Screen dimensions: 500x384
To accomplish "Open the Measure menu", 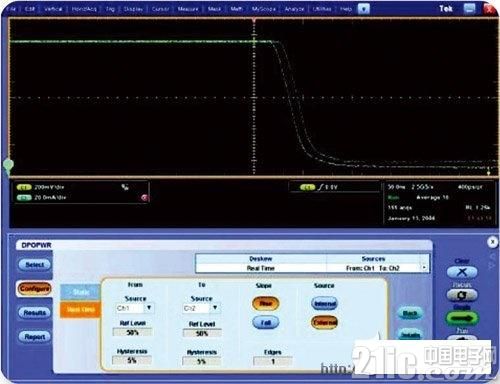I will [188, 9].
